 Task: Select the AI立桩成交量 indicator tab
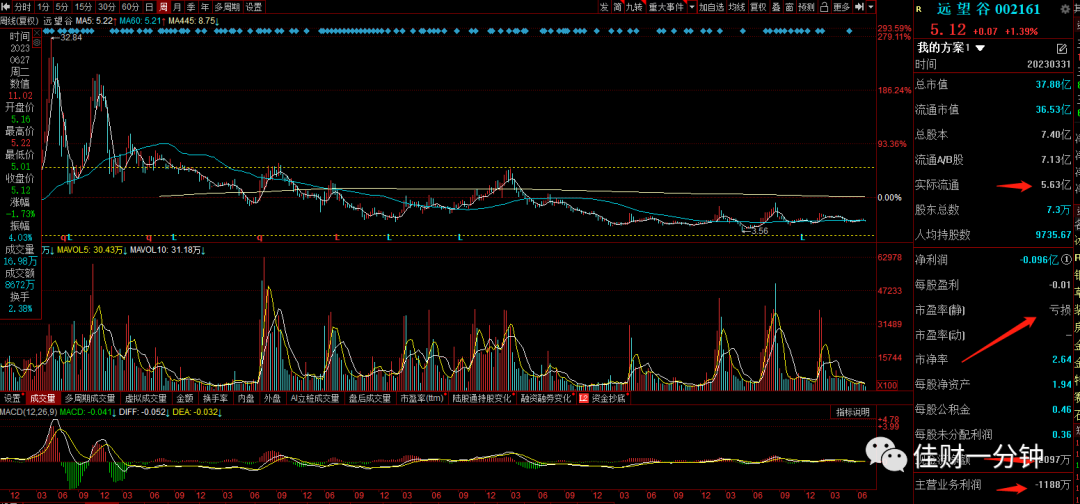click(x=315, y=398)
